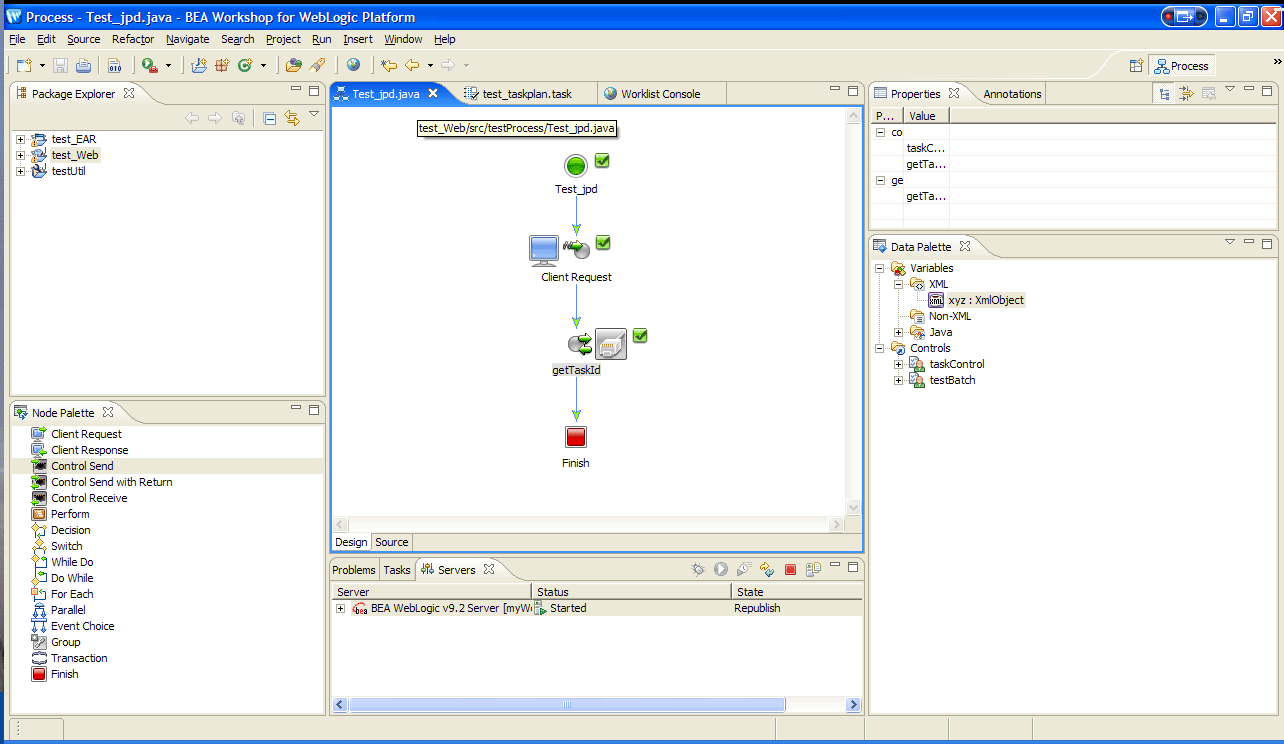Open the Window menu

(403, 39)
